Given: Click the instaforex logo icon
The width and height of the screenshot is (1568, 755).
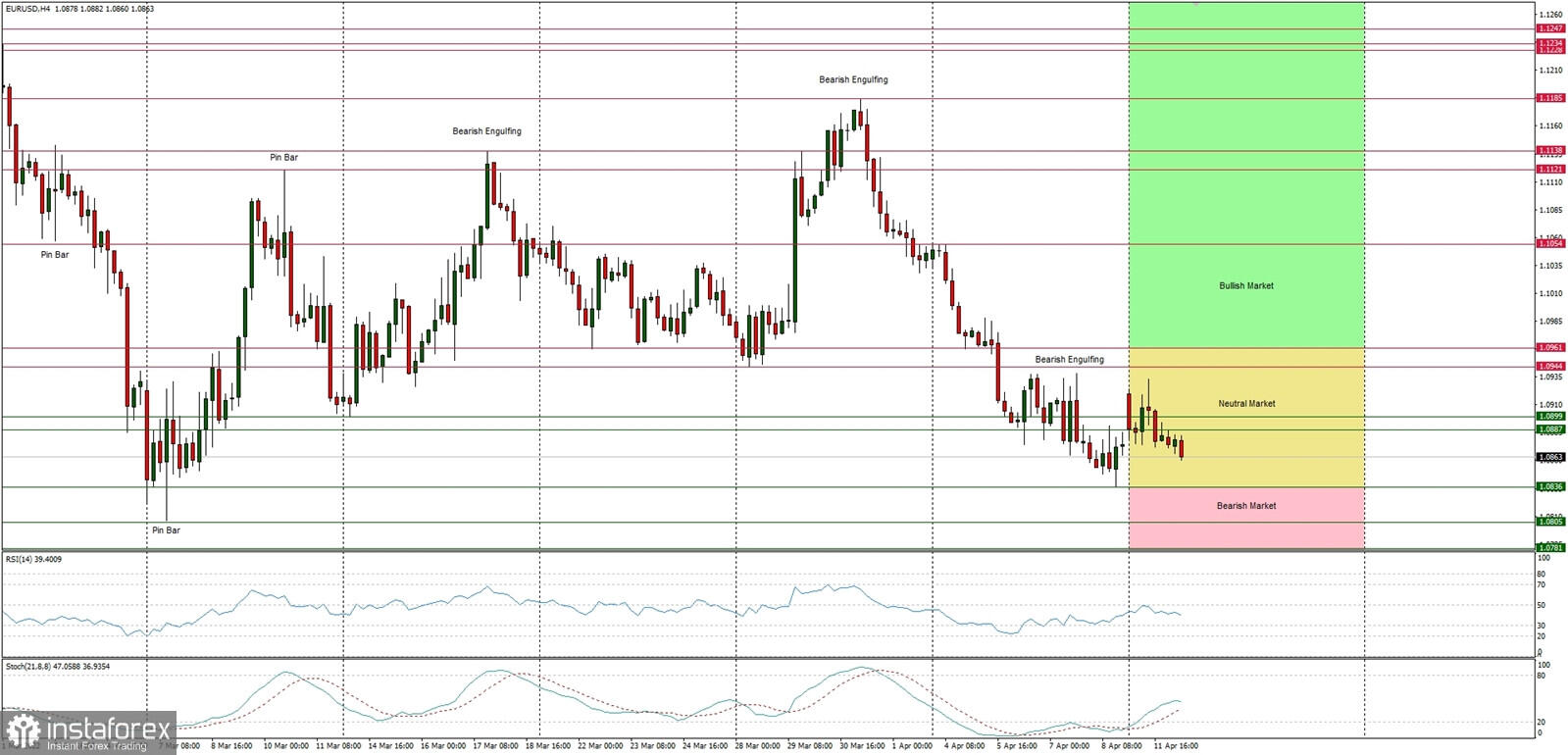Looking at the screenshot, I should [x=24, y=731].
